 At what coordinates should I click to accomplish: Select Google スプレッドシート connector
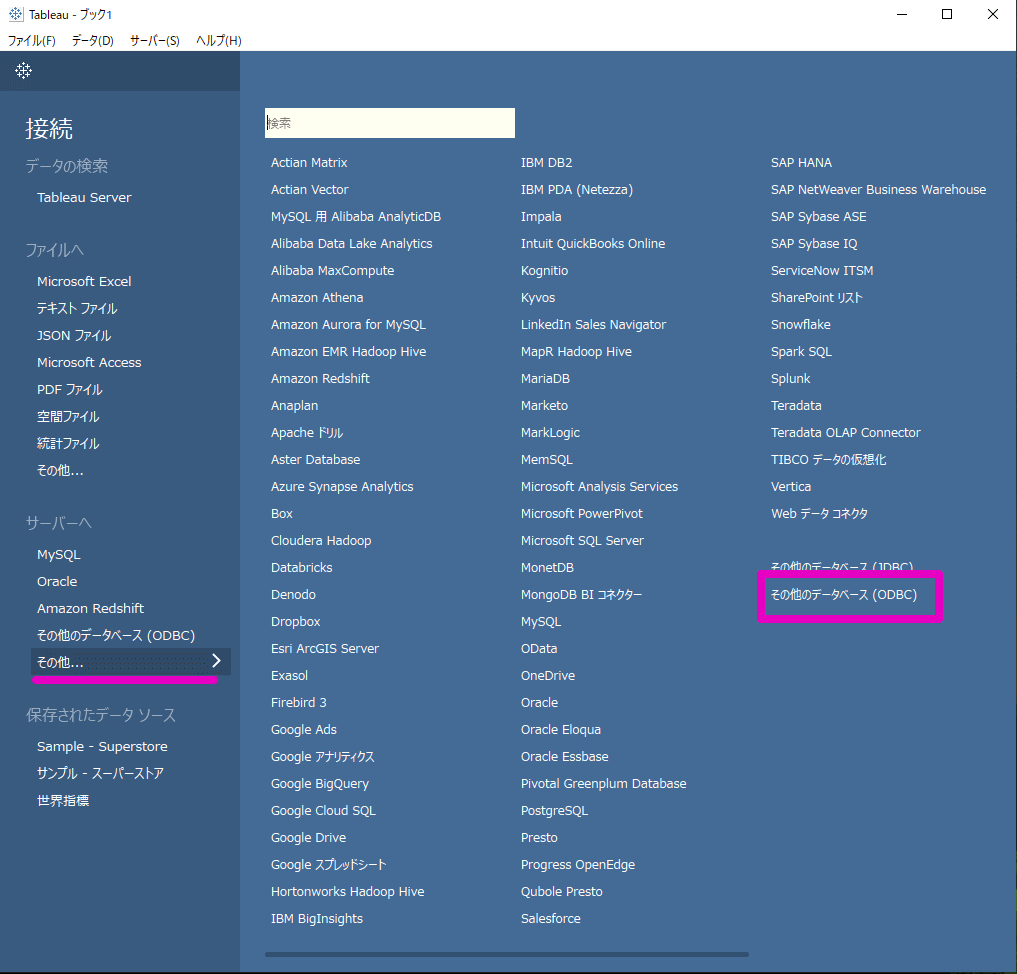click(x=329, y=865)
